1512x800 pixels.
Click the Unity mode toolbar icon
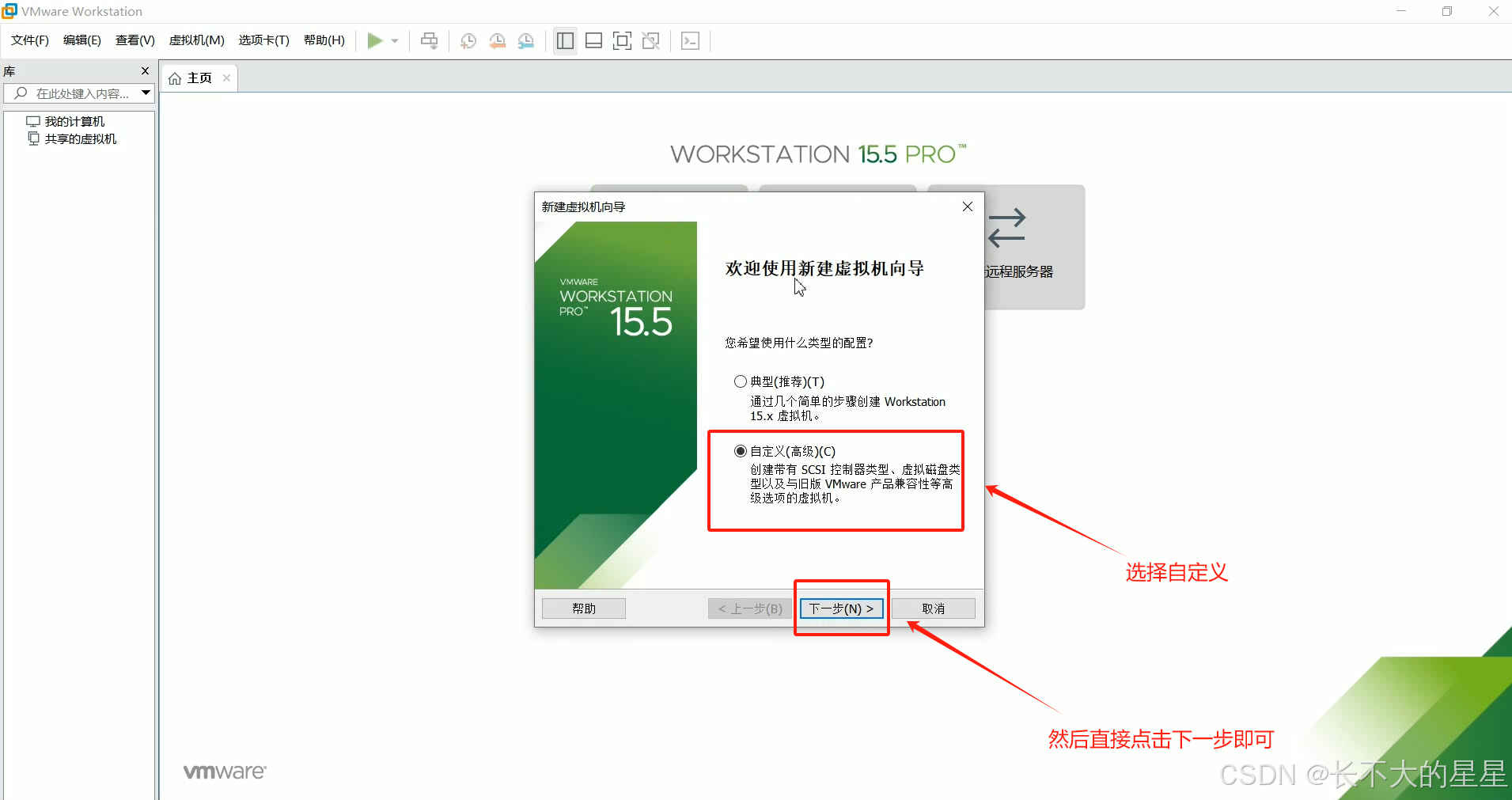(x=651, y=40)
